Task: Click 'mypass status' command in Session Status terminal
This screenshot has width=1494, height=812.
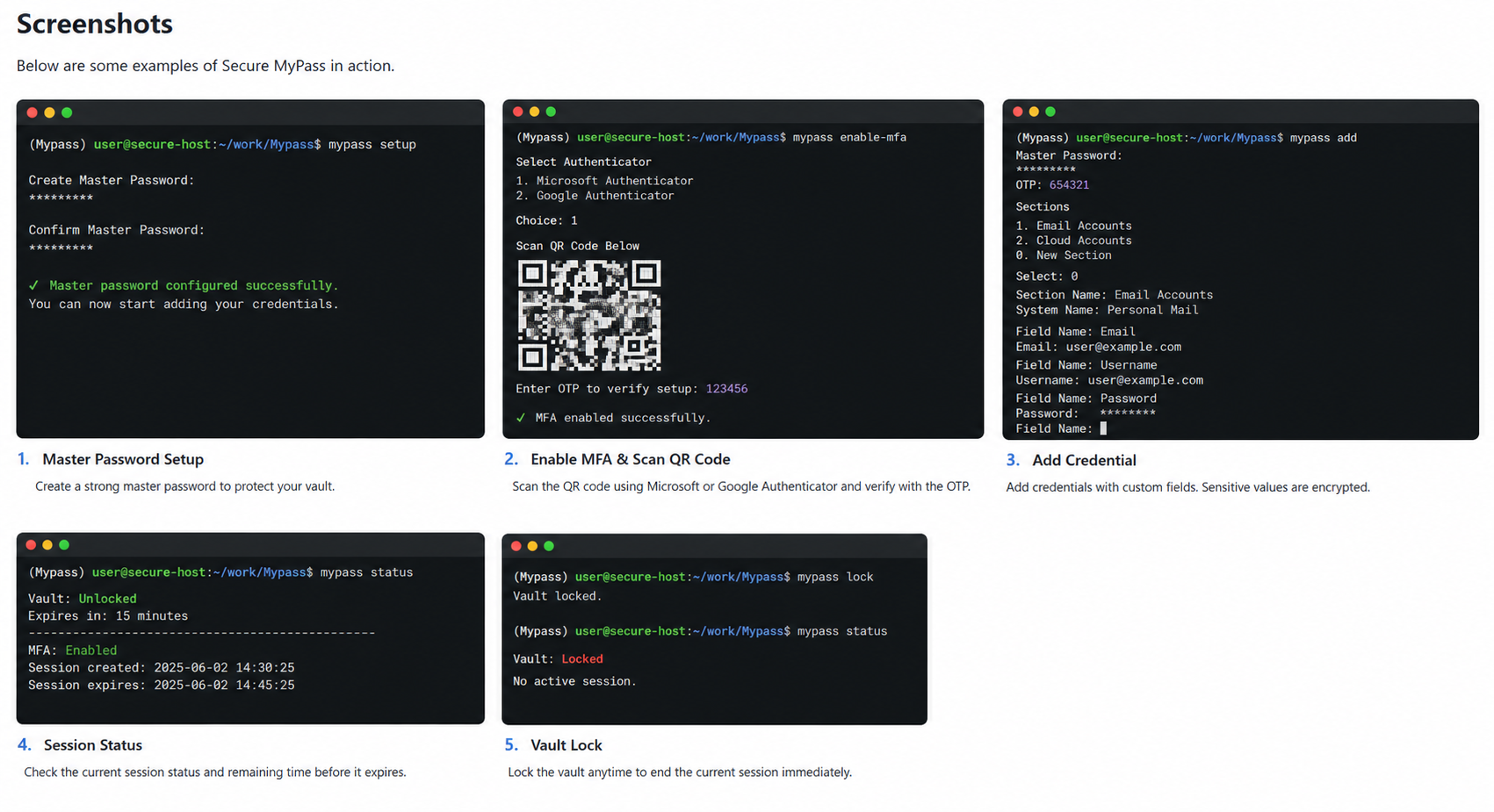Action: pos(366,572)
